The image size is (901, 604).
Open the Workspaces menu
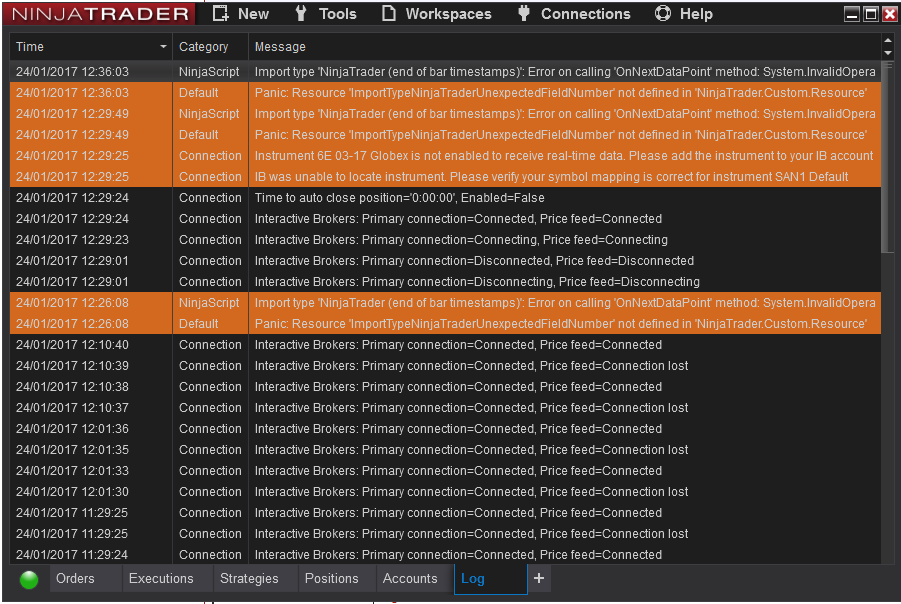pos(437,14)
